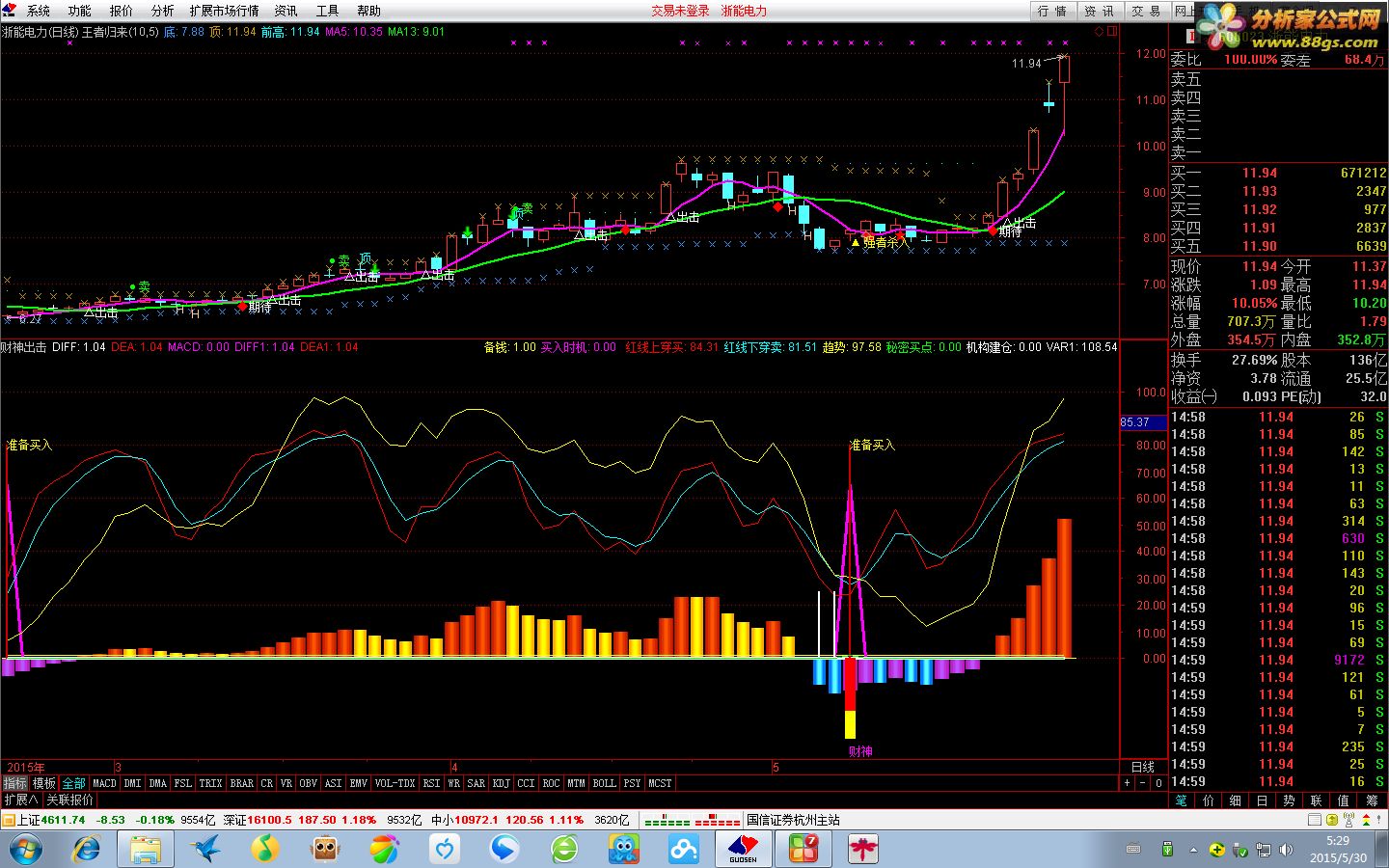The width and height of the screenshot is (1389, 868).
Task: Select the 值 tab in quote panel
Action: pyautogui.click(x=1344, y=800)
